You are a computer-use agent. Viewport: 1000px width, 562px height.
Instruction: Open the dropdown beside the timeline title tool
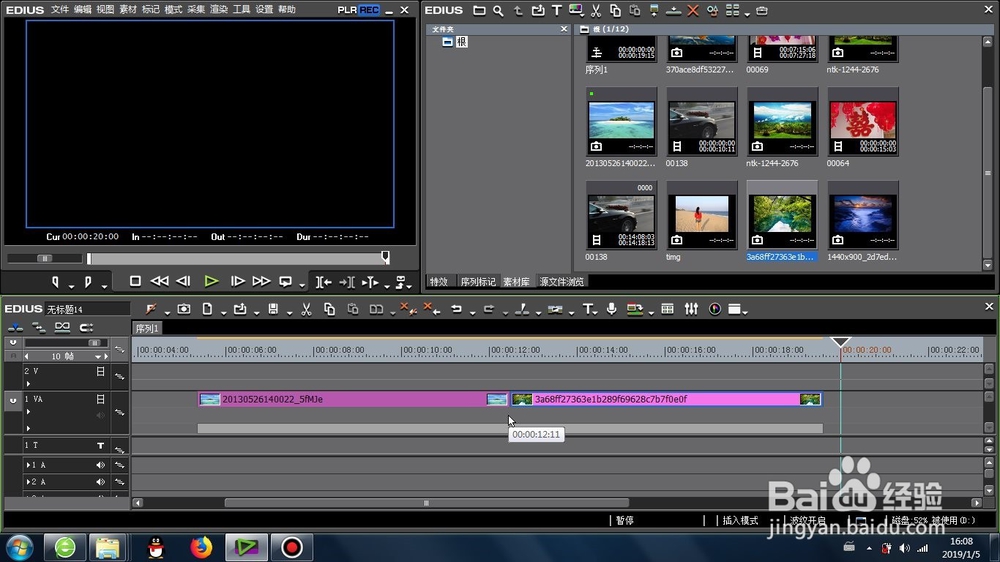595,313
